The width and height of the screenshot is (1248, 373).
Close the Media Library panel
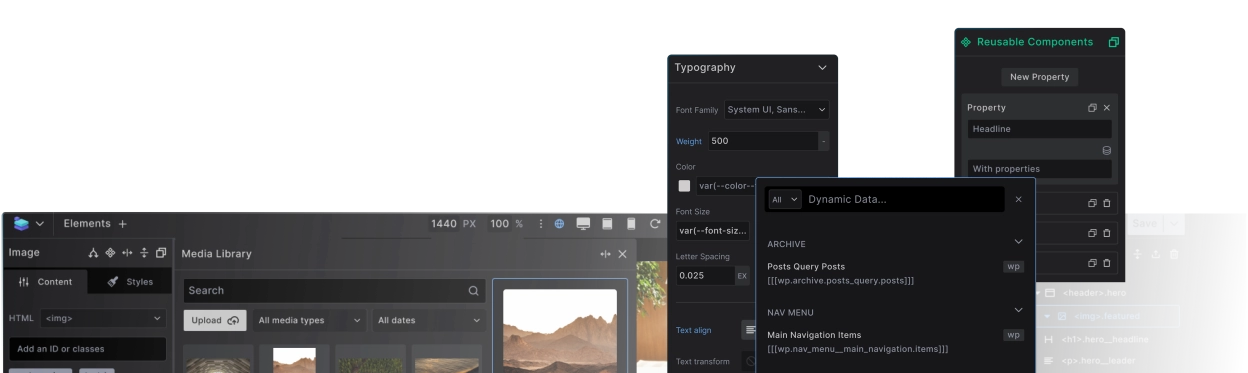point(622,254)
